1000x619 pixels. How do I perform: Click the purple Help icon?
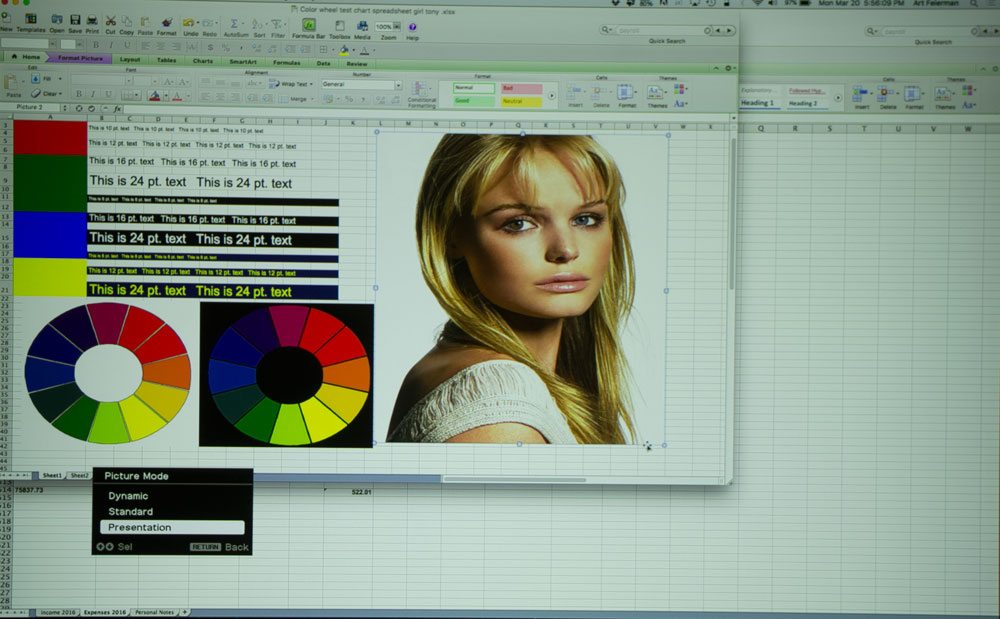pos(413,27)
